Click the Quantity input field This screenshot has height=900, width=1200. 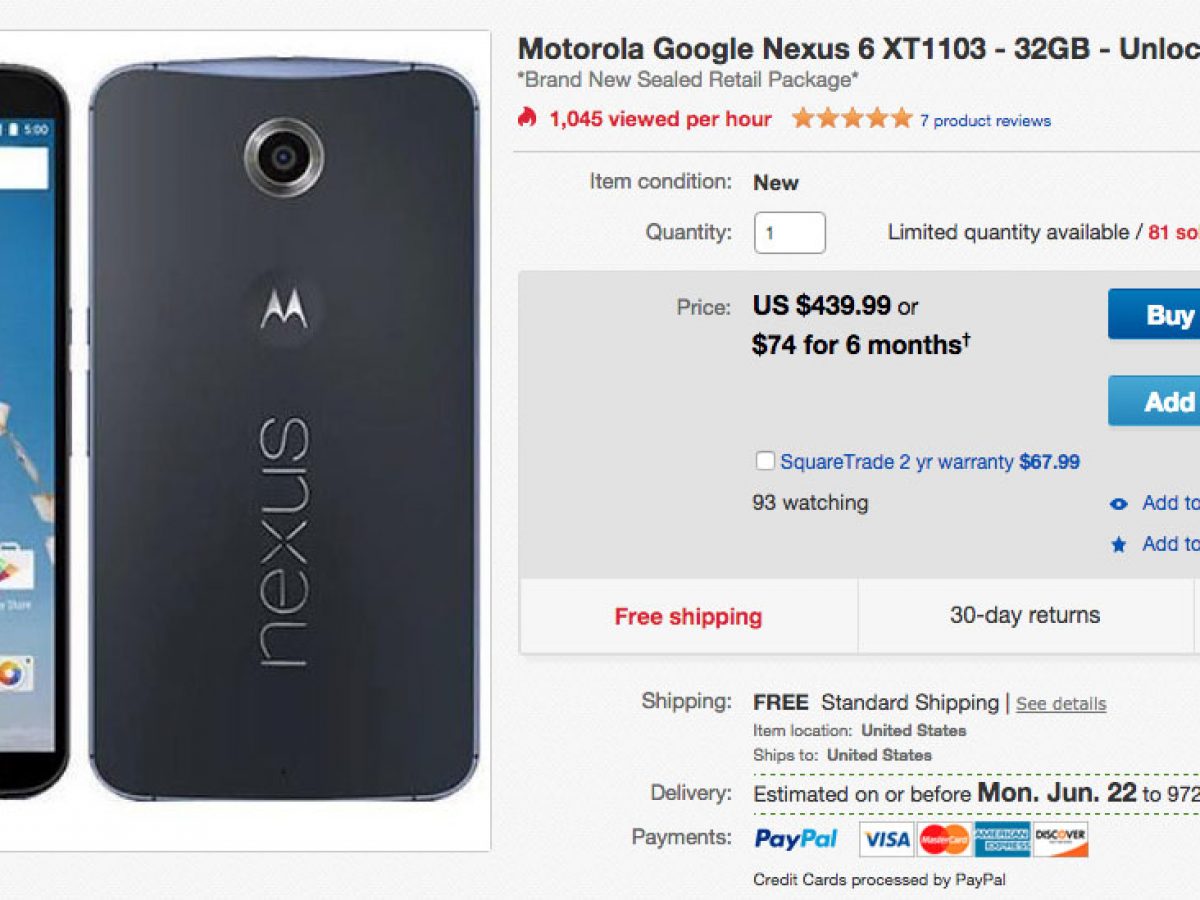click(790, 233)
